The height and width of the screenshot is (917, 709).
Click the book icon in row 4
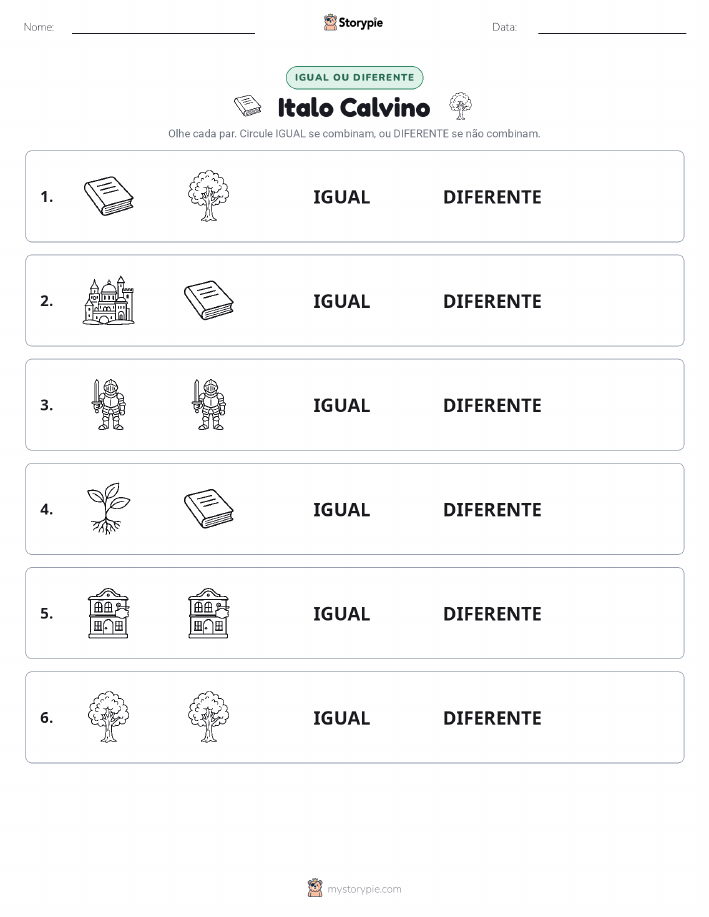click(x=209, y=508)
